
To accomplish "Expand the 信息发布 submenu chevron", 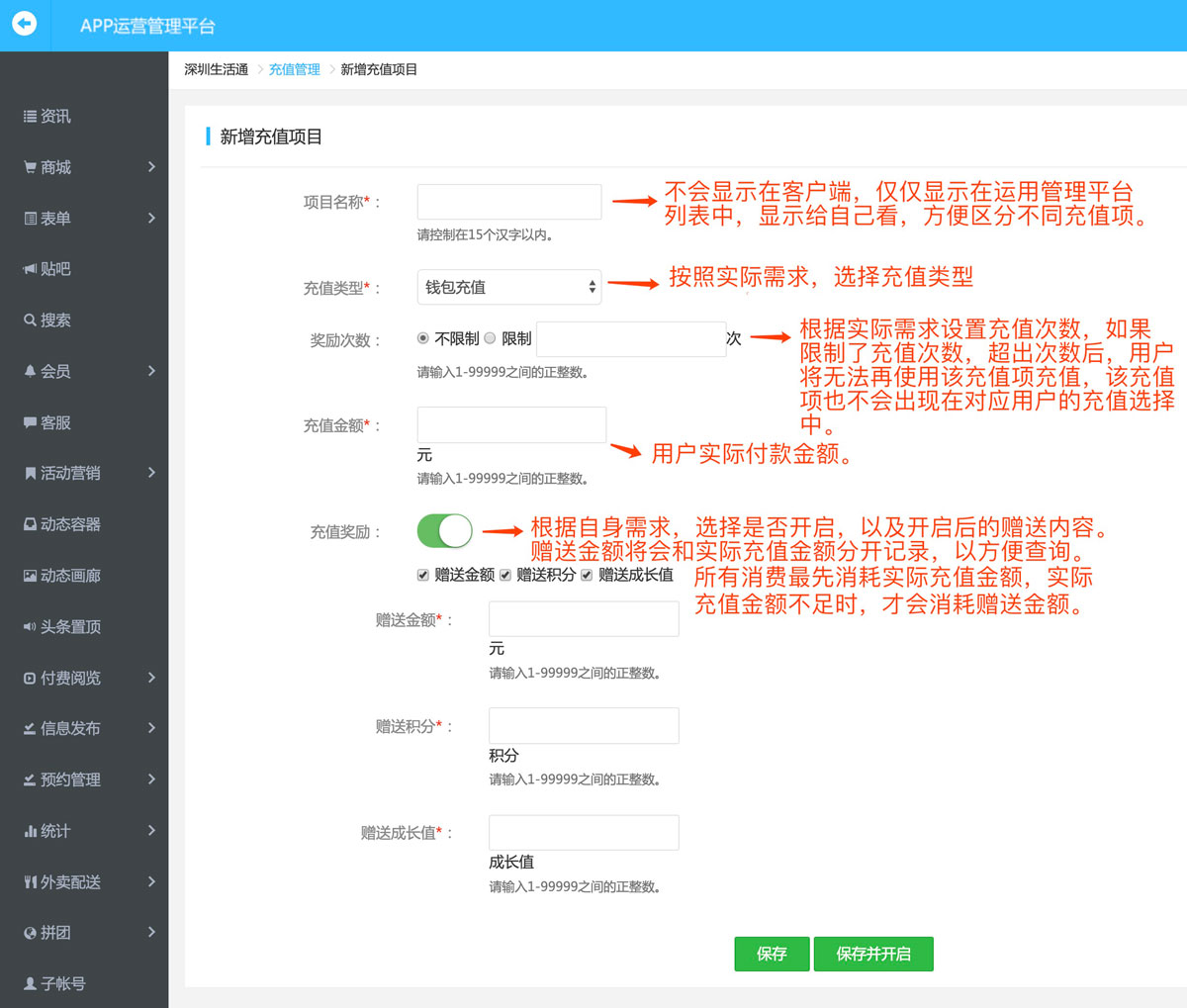I will click(151, 728).
